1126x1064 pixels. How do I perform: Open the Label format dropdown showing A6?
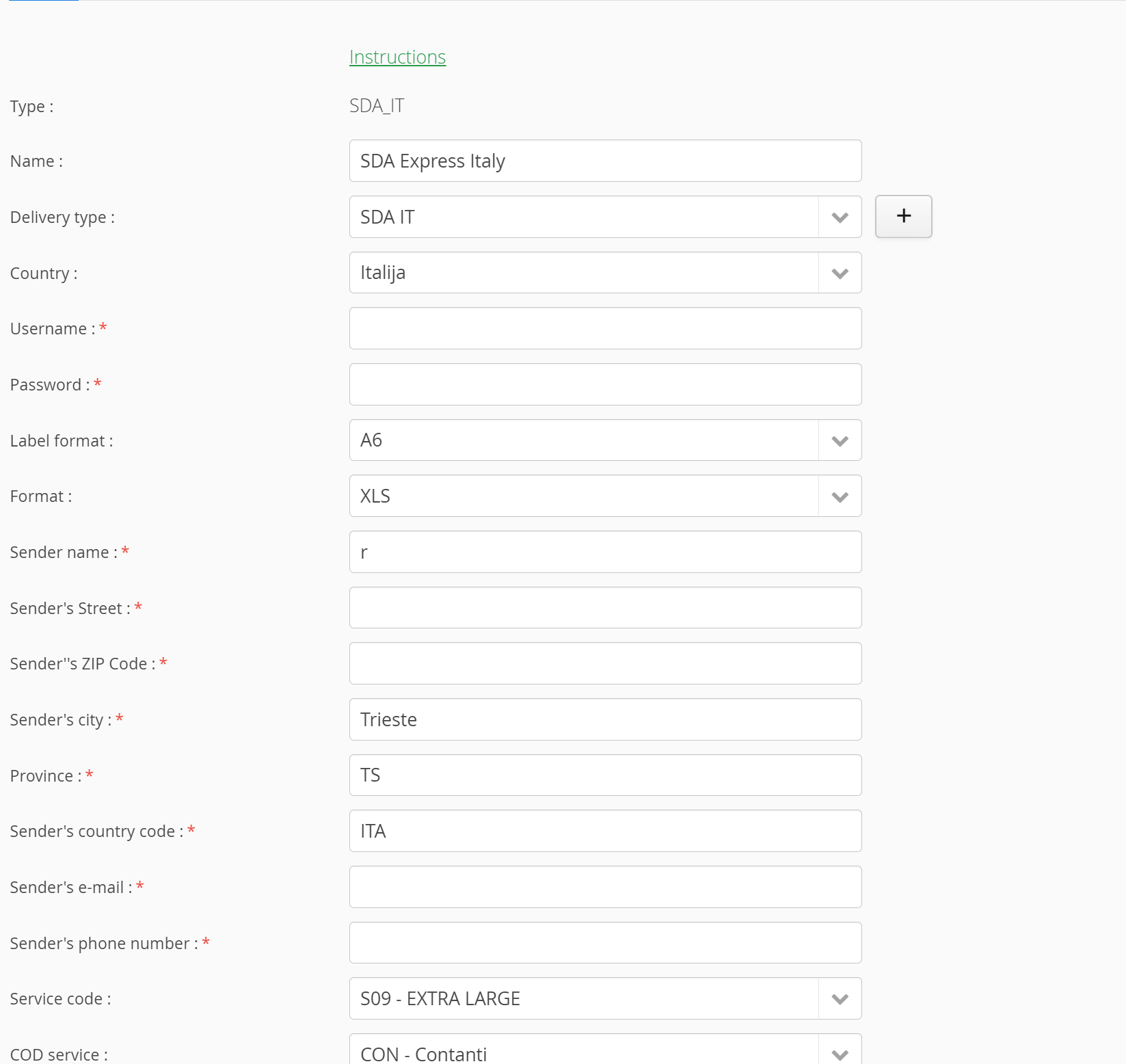tap(605, 440)
